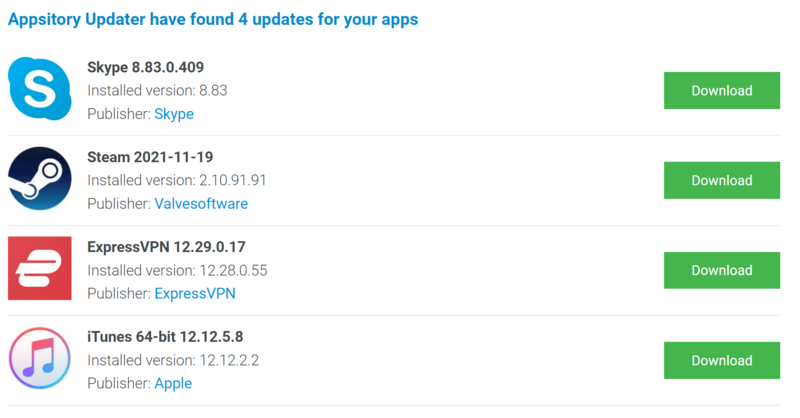Select the ExpressVPN 12.29.0.17 title
Image resolution: width=800 pixels, height=418 pixels.
pyautogui.click(x=166, y=247)
